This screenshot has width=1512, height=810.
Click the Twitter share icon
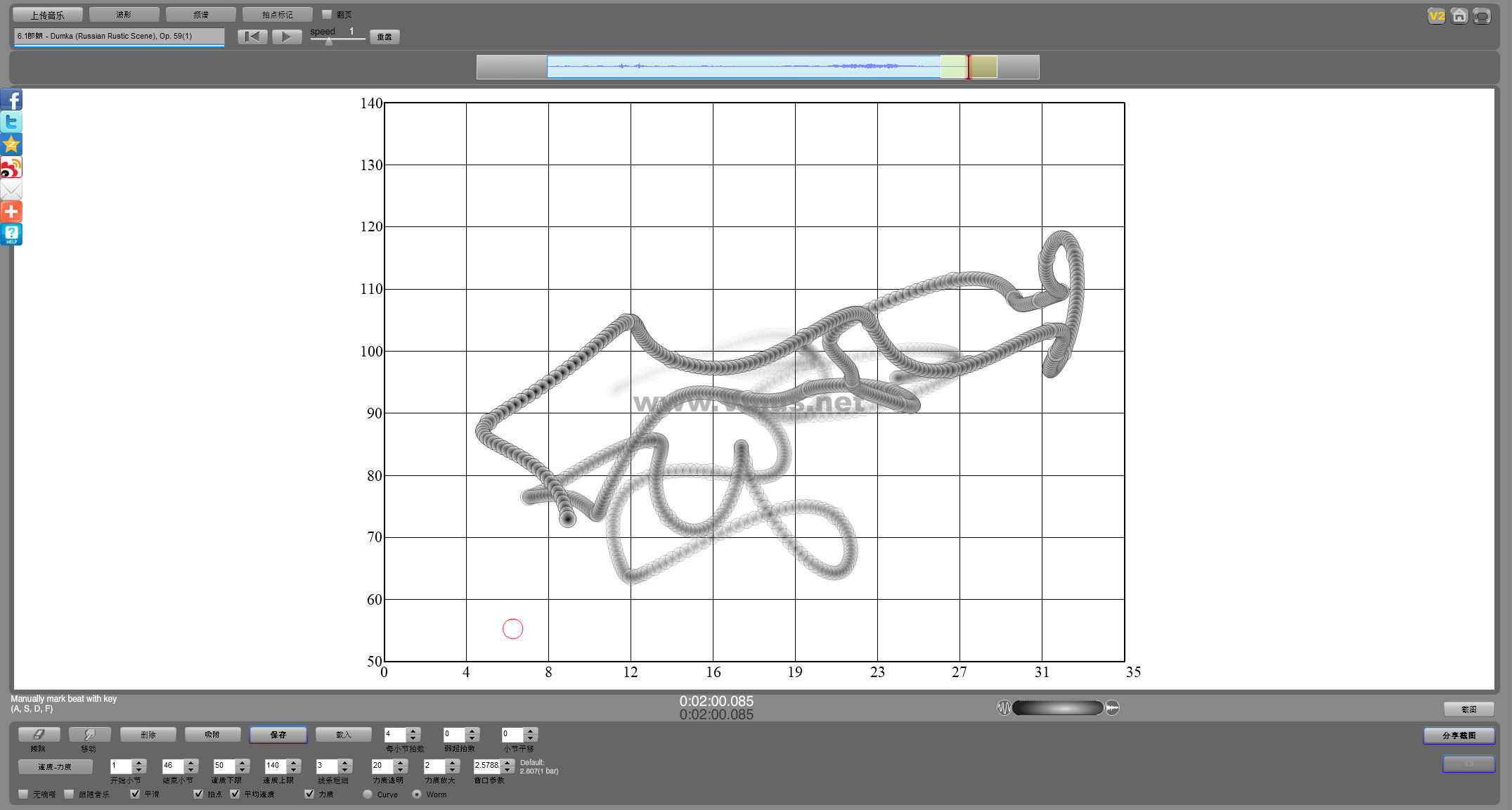pos(11,122)
